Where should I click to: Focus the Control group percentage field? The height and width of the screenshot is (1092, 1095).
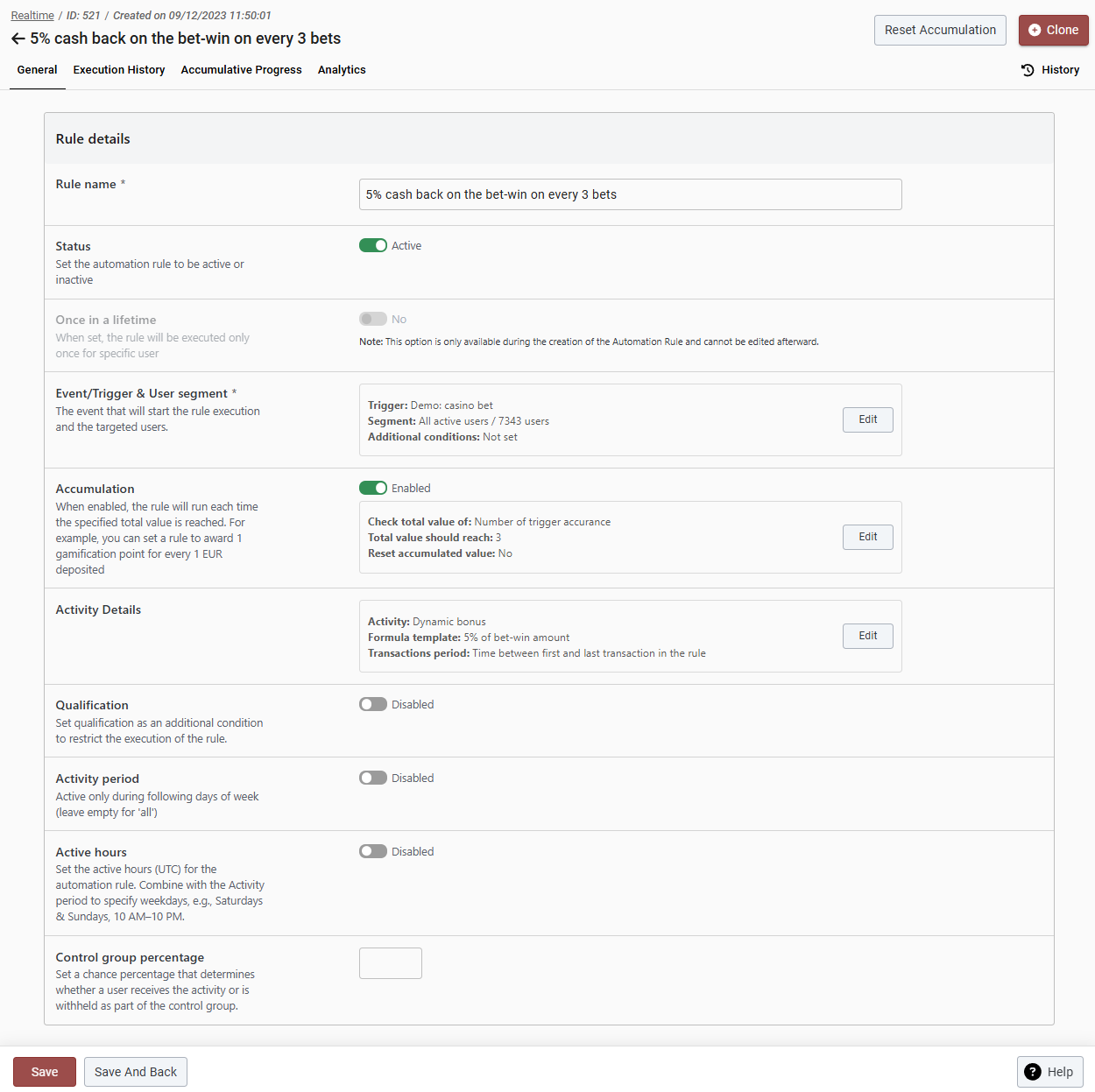[391, 963]
